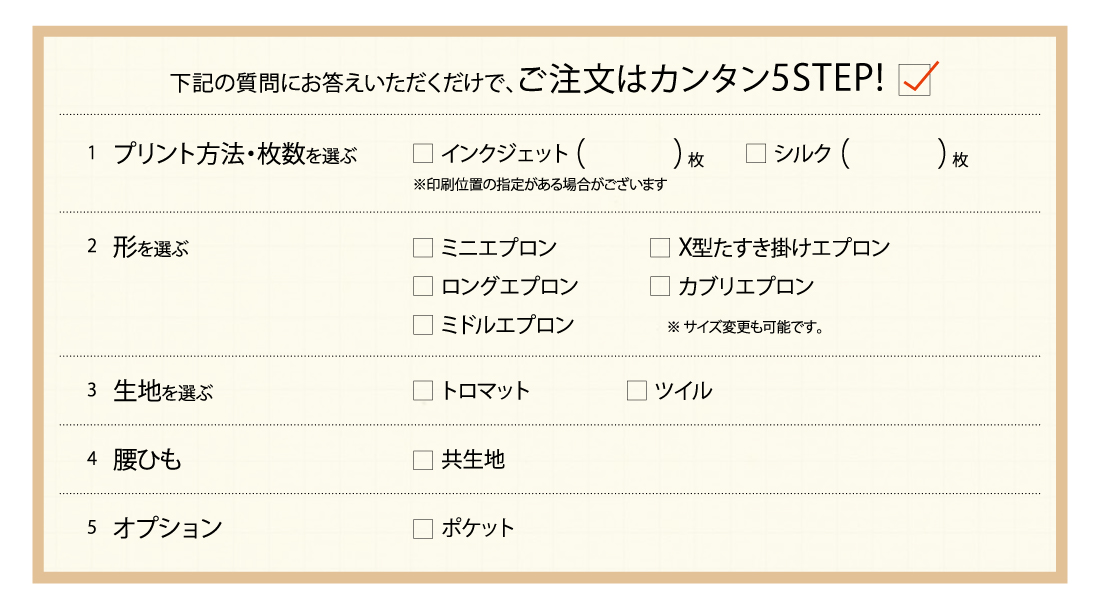Image resolution: width=1100 pixels, height=614 pixels.
Task: Enable the ポケット option checkbox
Action: point(422,529)
